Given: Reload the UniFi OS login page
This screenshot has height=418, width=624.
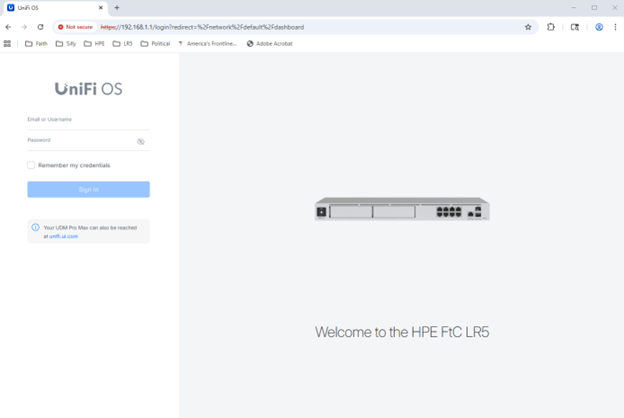Looking at the screenshot, I should (x=41, y=27).
